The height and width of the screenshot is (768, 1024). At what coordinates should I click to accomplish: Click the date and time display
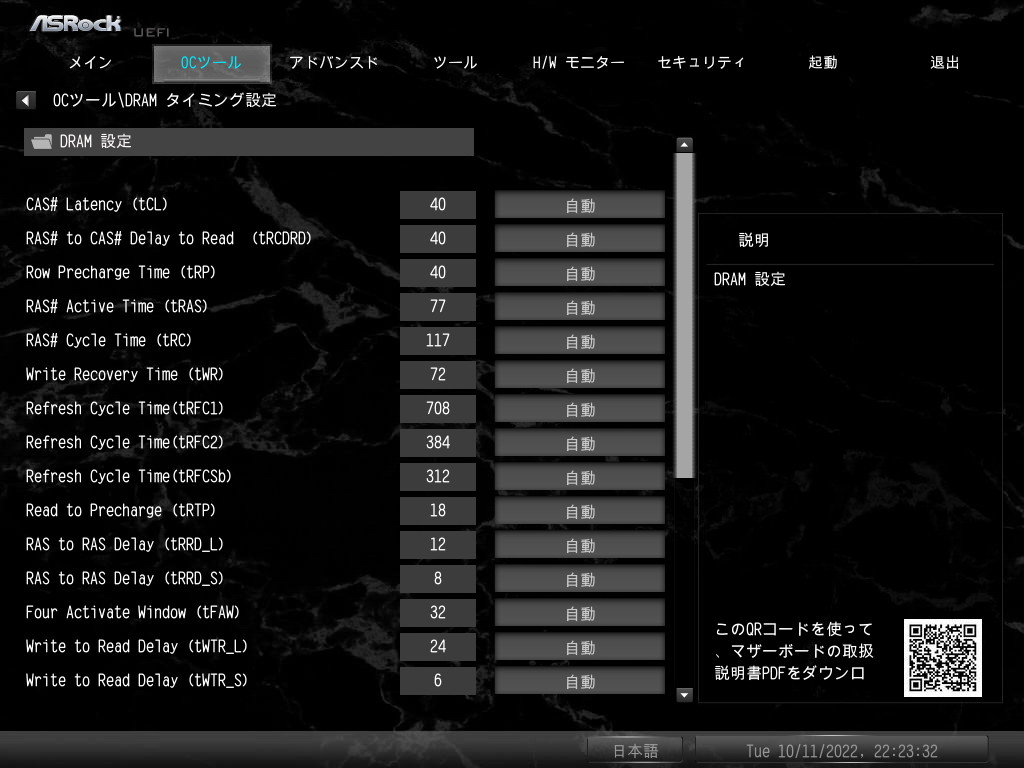tap(842, 750)
